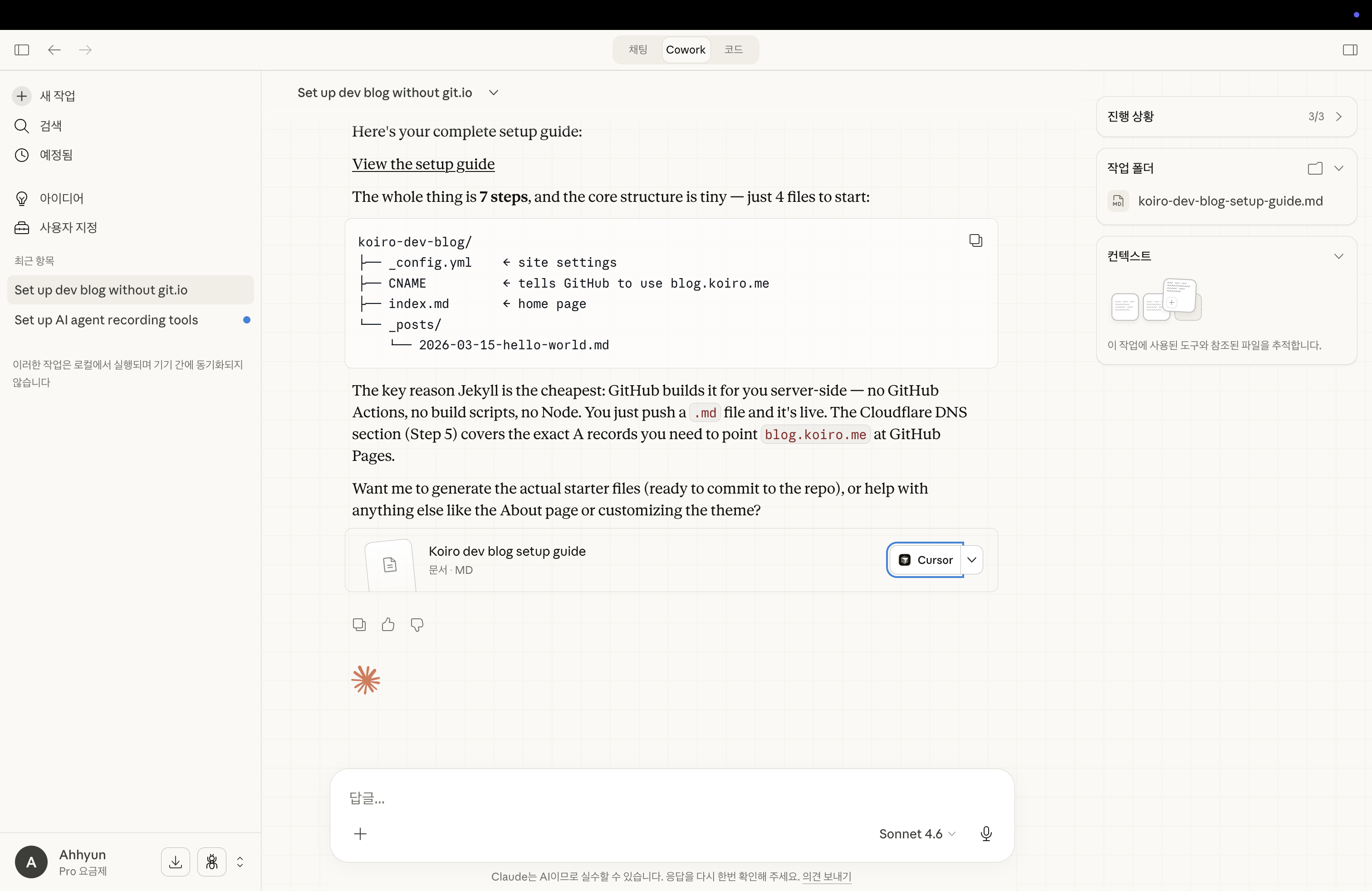Click the bug report icon

(211, 862)
